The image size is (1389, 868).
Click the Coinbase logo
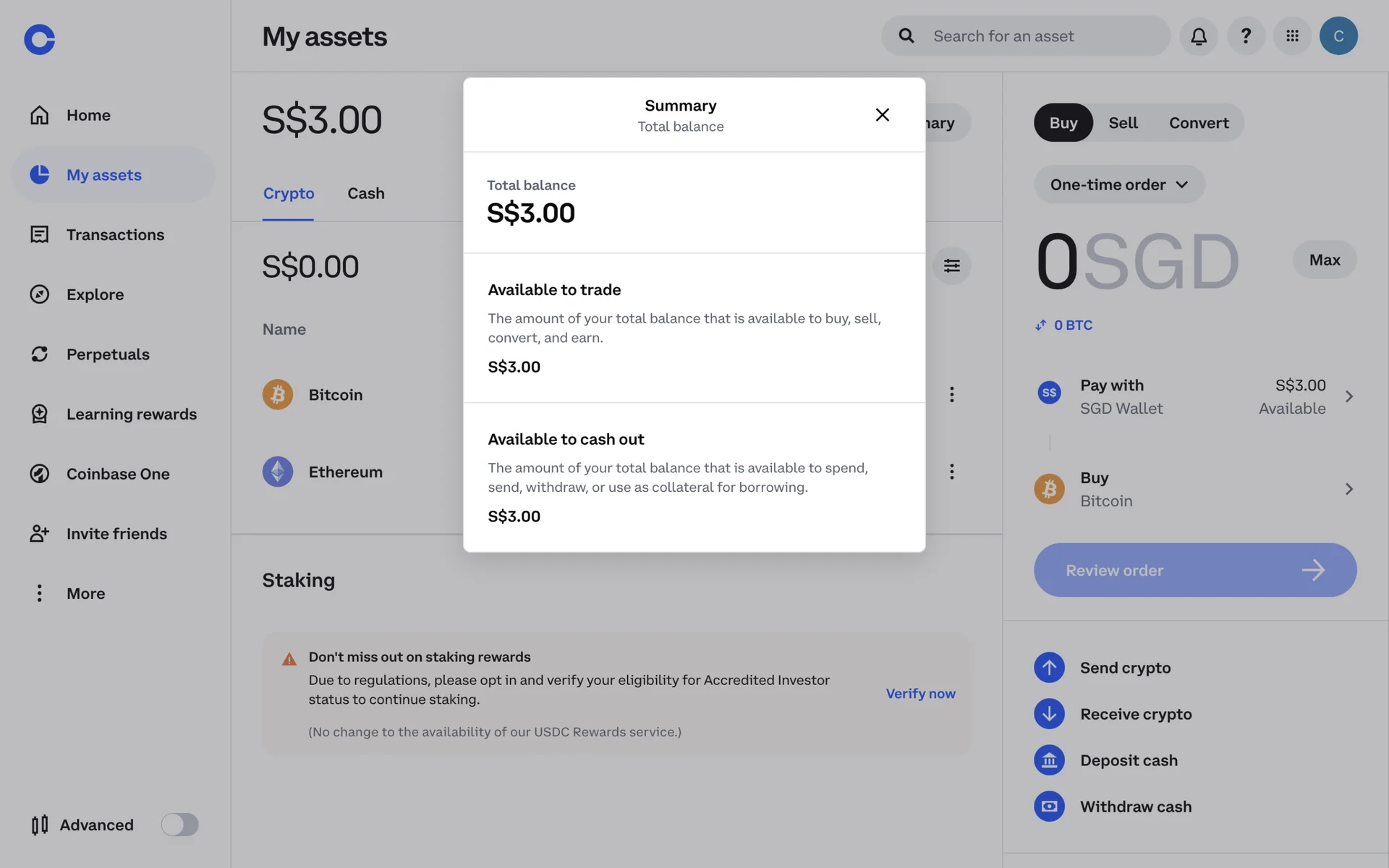tap(40, 39)
